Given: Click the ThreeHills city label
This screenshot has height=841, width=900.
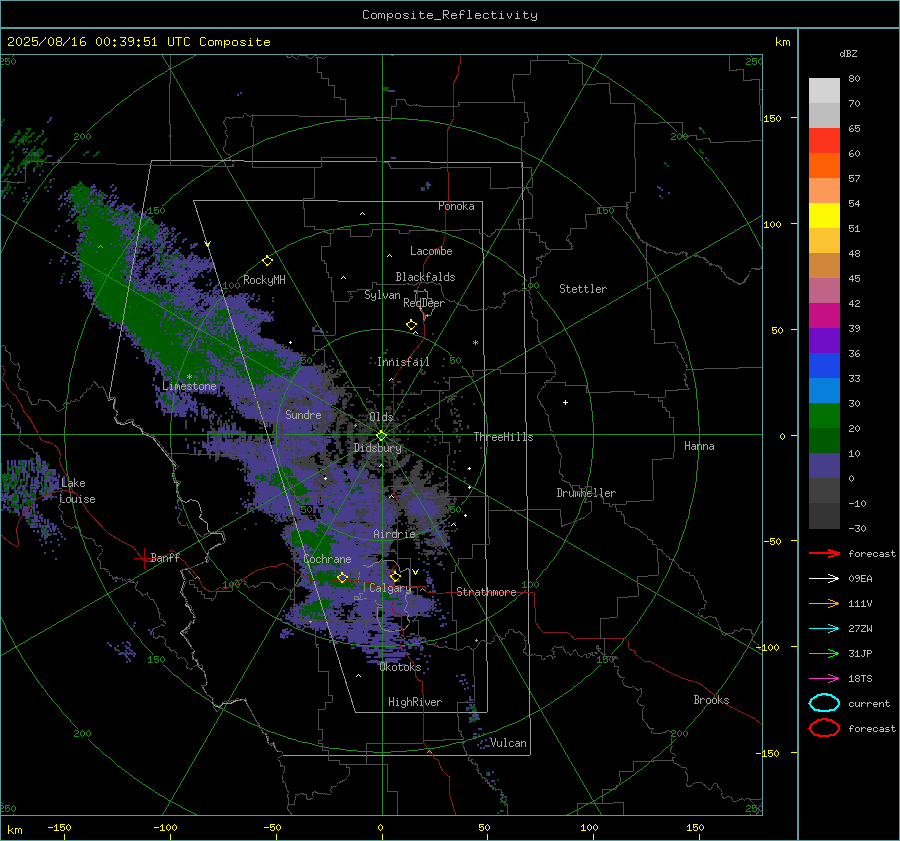Looking at the screenshot, I should coord(503,437).
